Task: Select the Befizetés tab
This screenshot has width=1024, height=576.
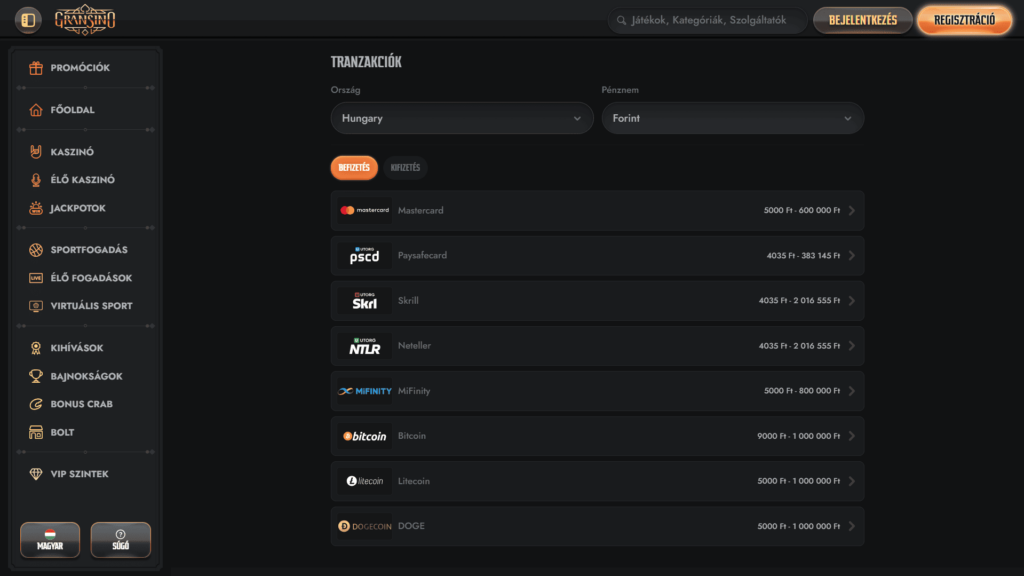Action: [x=354, y=168]
